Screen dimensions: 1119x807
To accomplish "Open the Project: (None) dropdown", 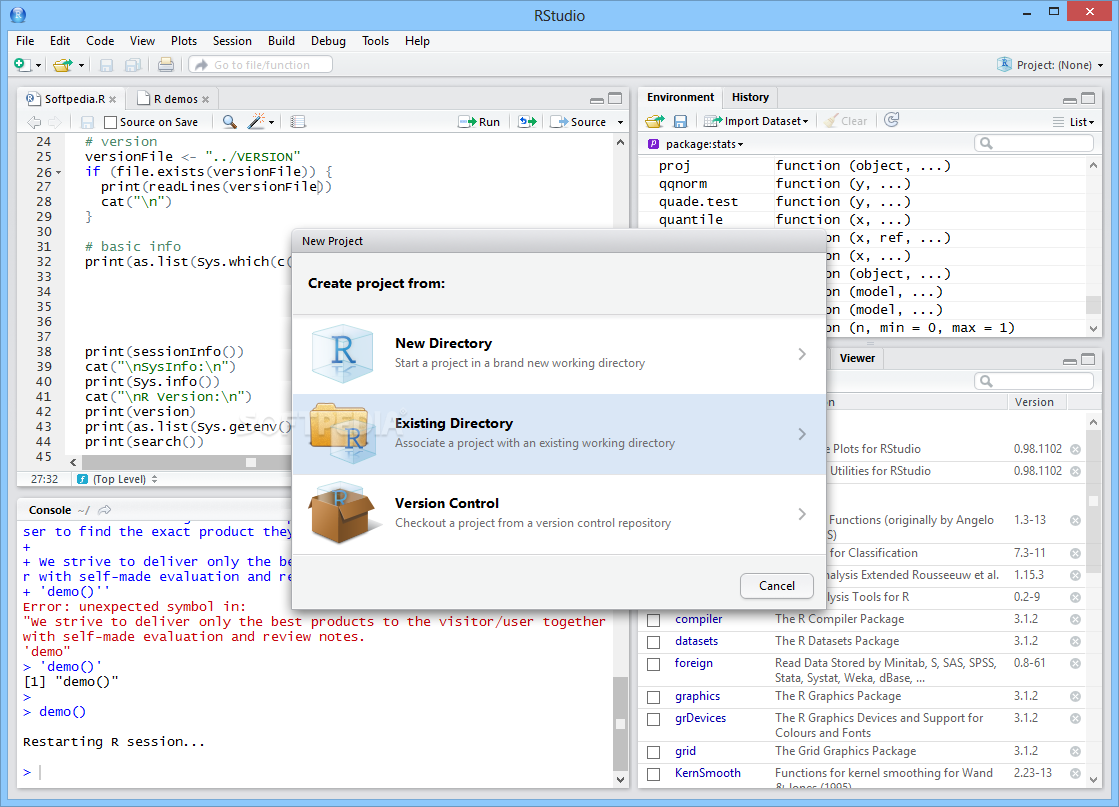I will coord(1050,65).
